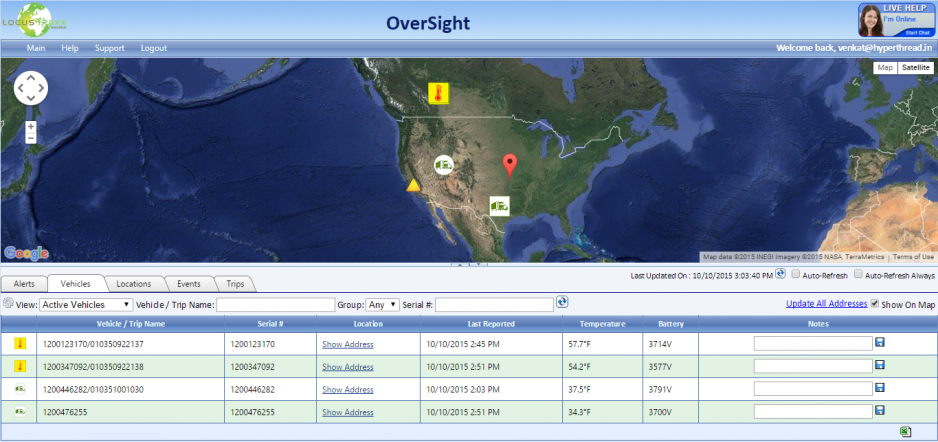This screenshot has height=442, width=938.
Task: Enable the Auto-Refresh checkbox
Action: coord(796,274)
